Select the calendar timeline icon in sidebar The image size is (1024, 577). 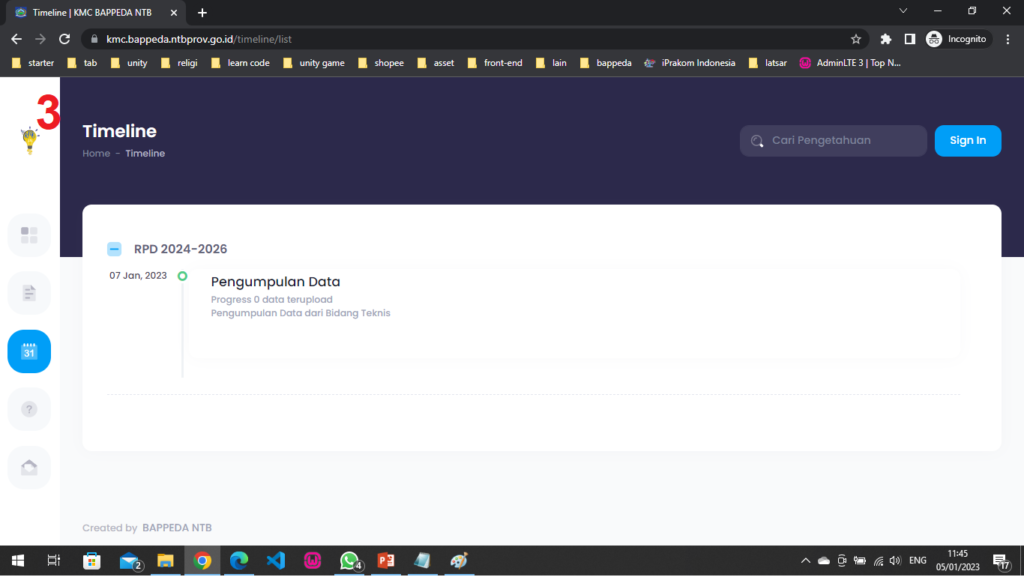(29, 352)
